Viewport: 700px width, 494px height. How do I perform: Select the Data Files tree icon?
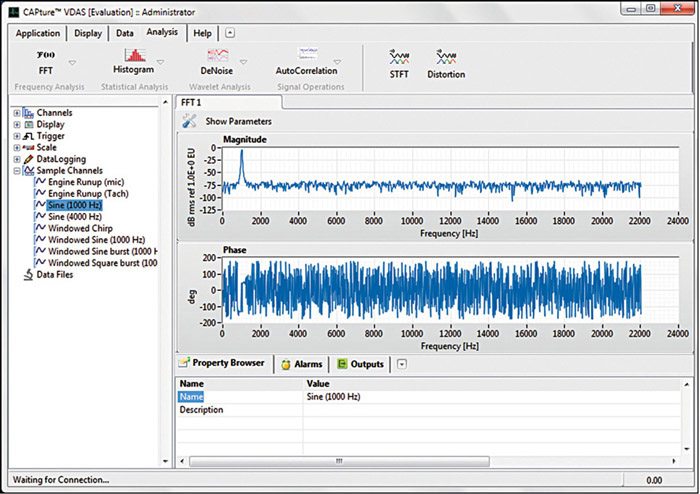point(27,274)
